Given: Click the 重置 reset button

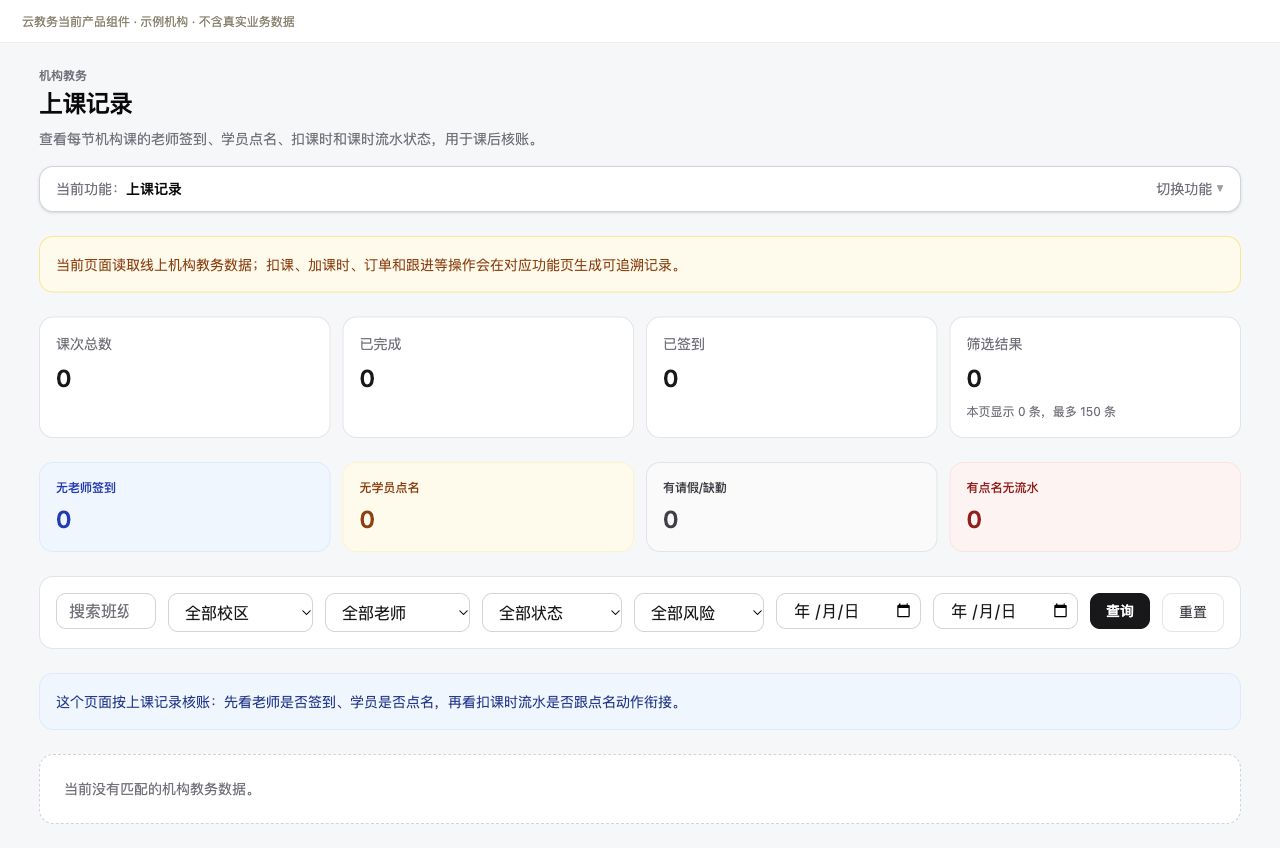Looking at the screenshot, I should pyautogui.click(x=1193, y=612).
